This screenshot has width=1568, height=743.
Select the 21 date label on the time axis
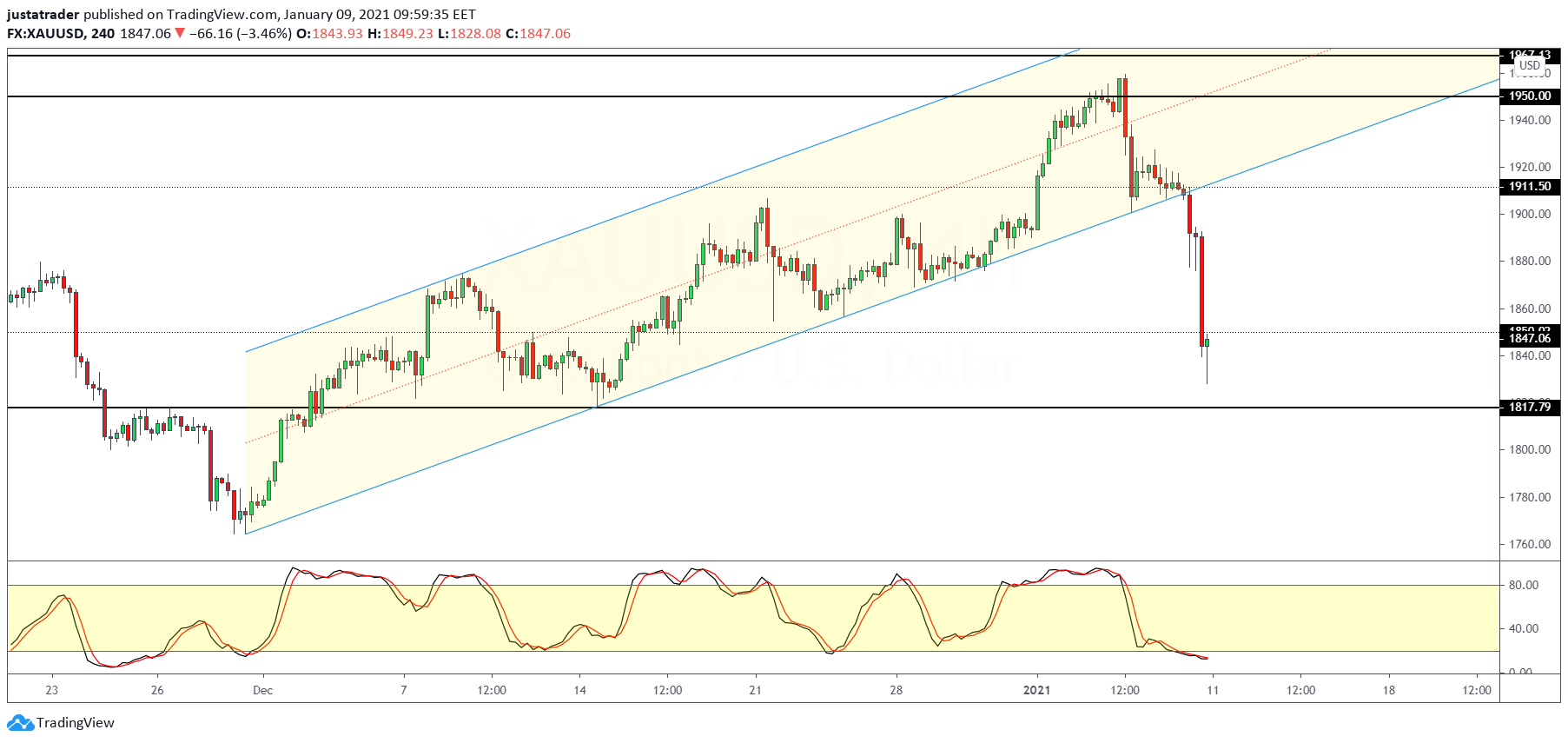(x=755, y=690)
